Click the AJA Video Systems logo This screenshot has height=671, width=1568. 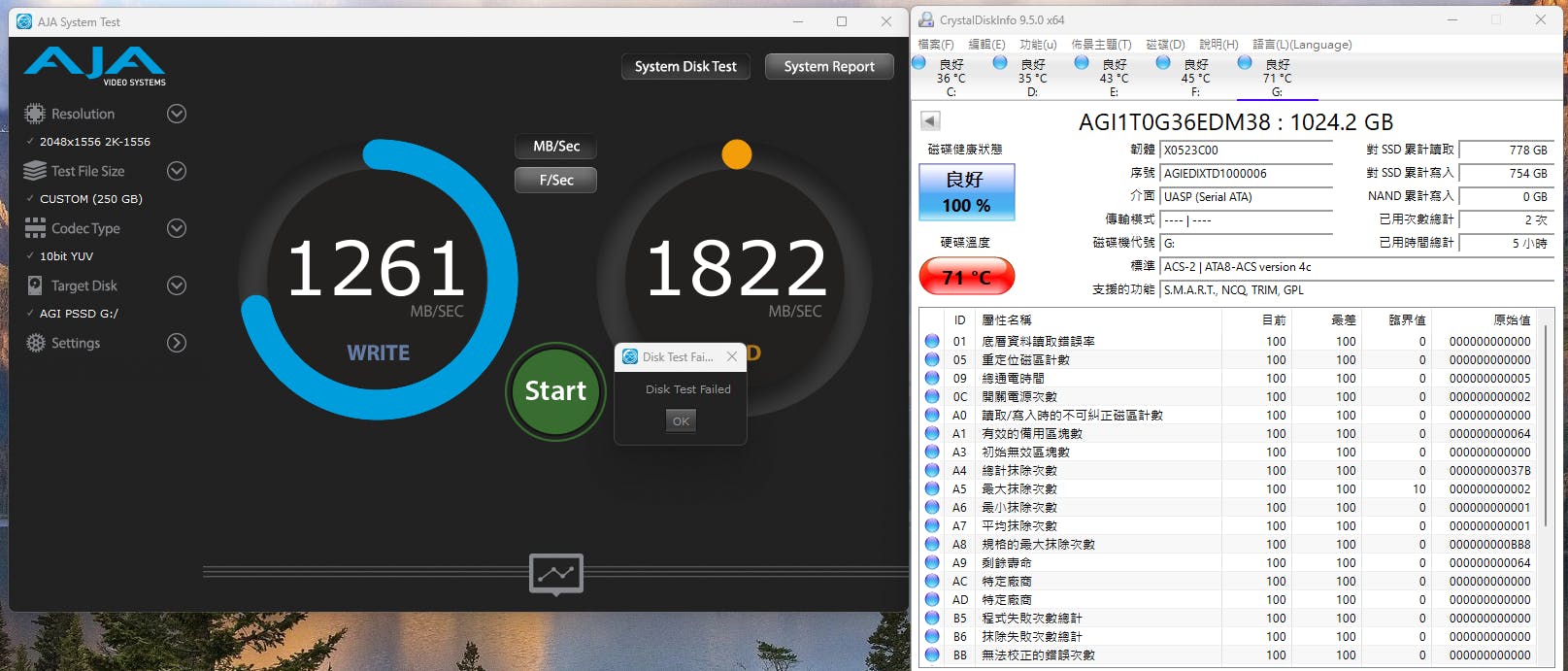(94, 66)
